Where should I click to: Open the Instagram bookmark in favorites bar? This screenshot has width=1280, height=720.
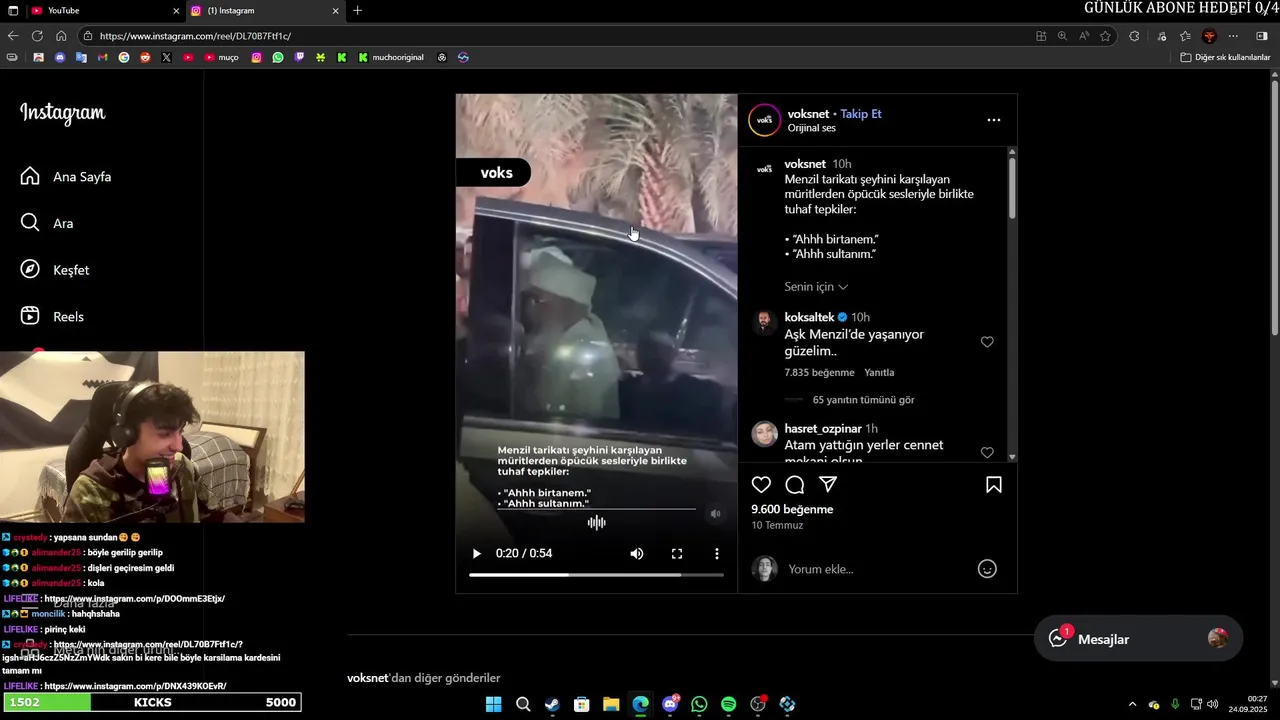(256, 57)
